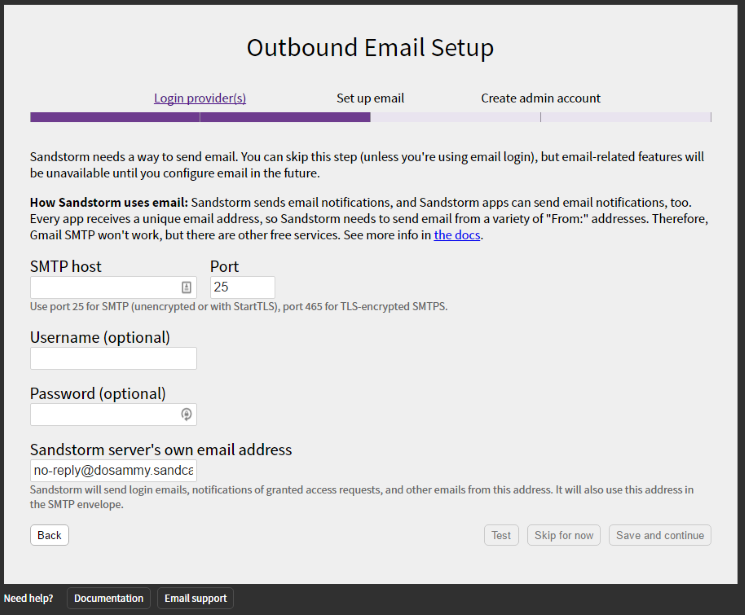Click the Back button
The image size is (745, 615).
pos(49,535)
